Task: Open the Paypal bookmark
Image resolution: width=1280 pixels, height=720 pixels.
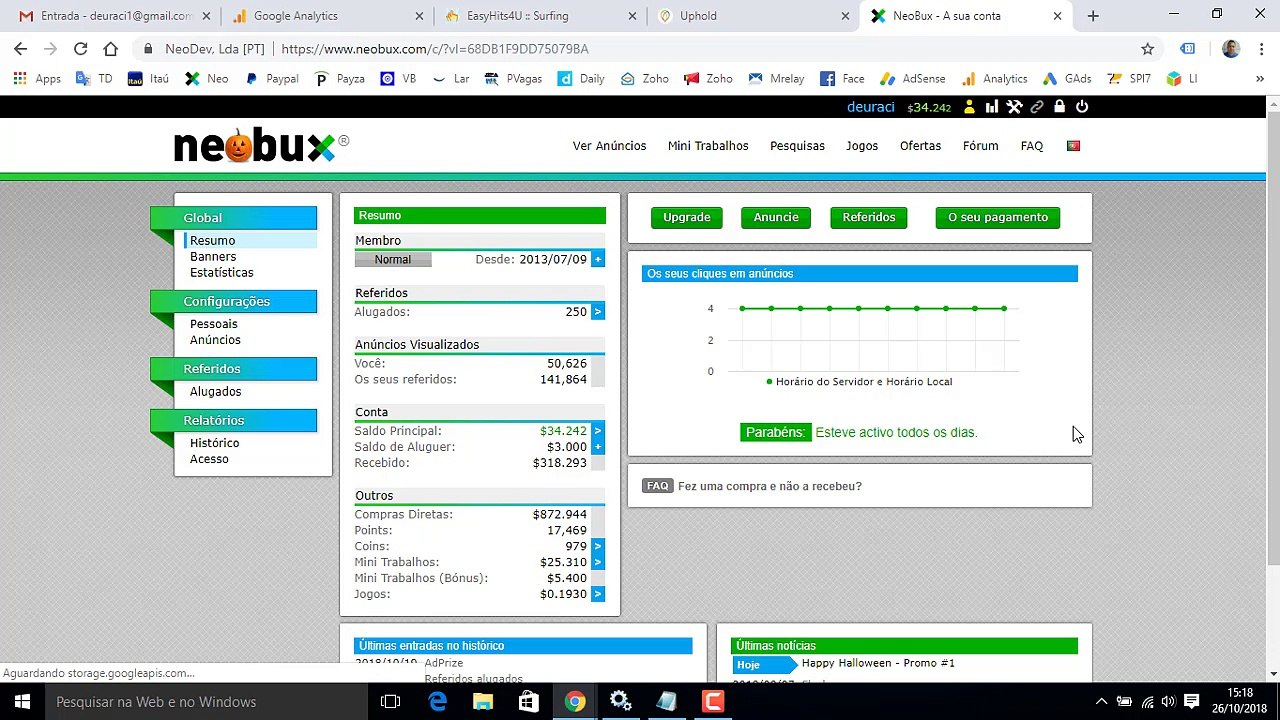Action: 271,78
